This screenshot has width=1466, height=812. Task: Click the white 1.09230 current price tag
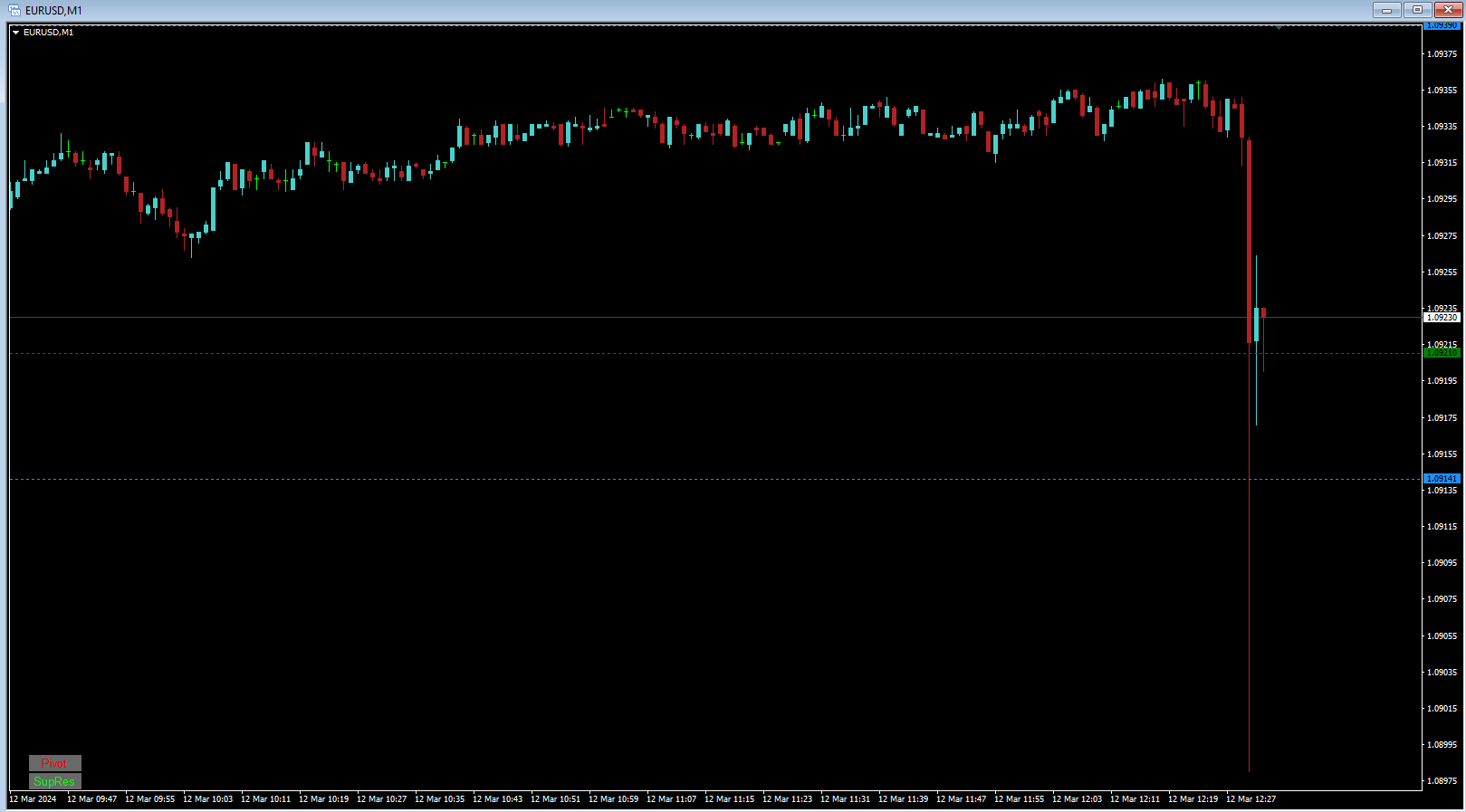[x=1442, y=318]
